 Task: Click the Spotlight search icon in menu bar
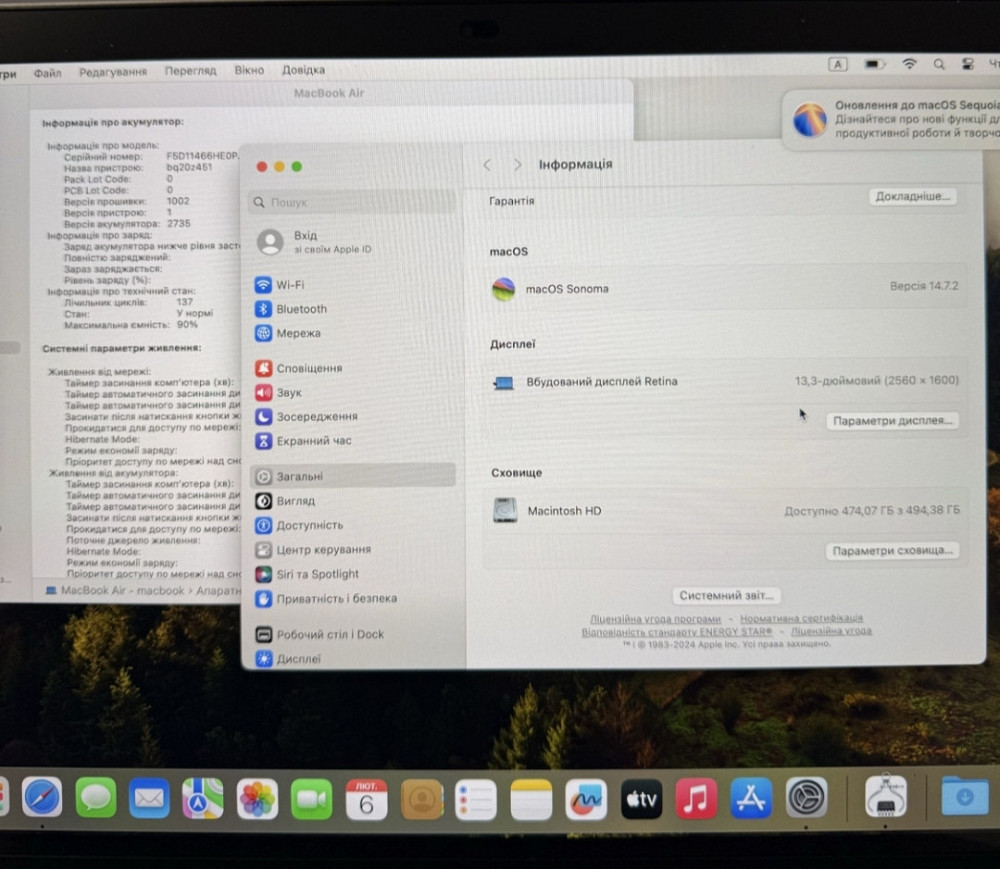click(x=938, y=64)
